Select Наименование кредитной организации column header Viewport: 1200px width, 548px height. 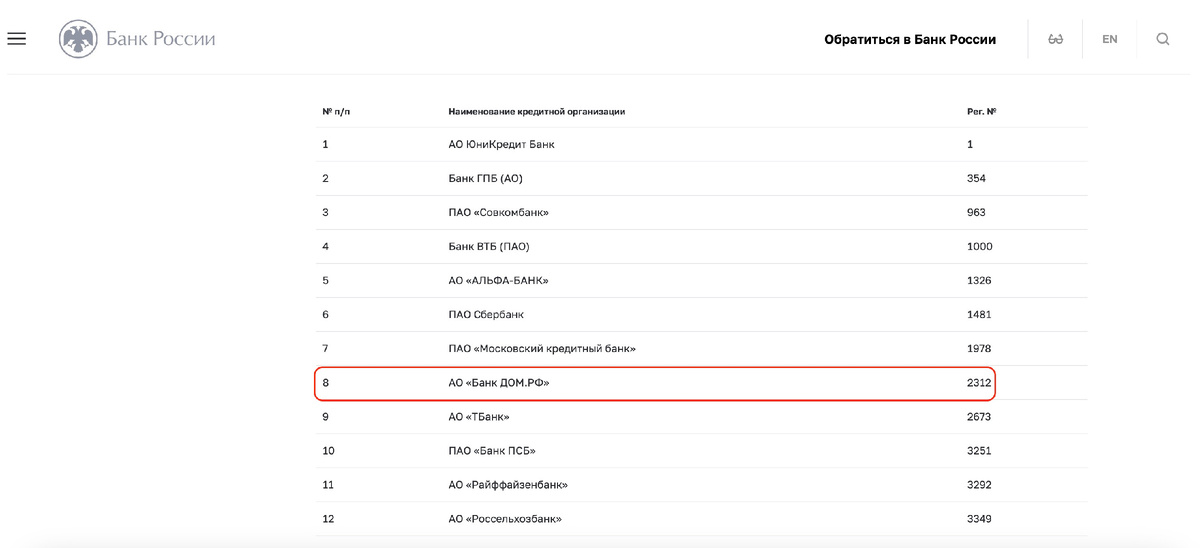[536, 111]
